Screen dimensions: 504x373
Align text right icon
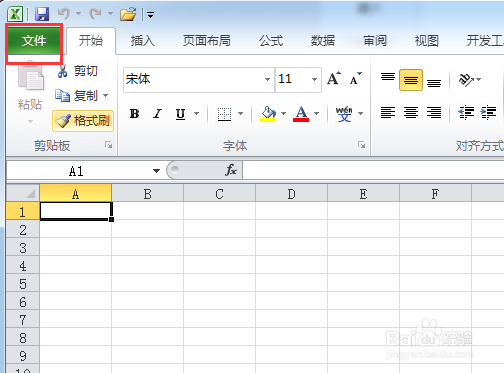434,113
